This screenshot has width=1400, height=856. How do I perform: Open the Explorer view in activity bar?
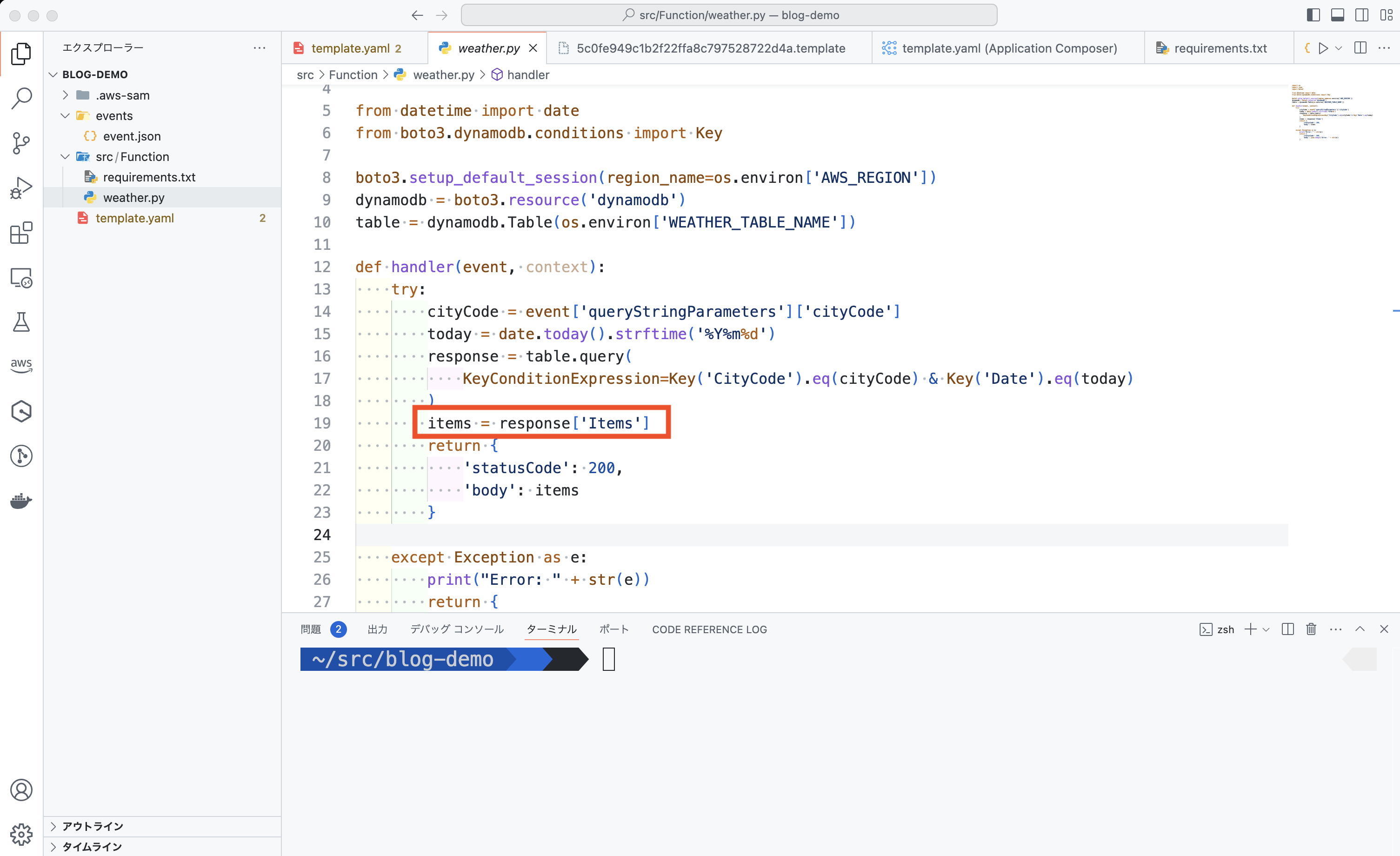point(21,53)
